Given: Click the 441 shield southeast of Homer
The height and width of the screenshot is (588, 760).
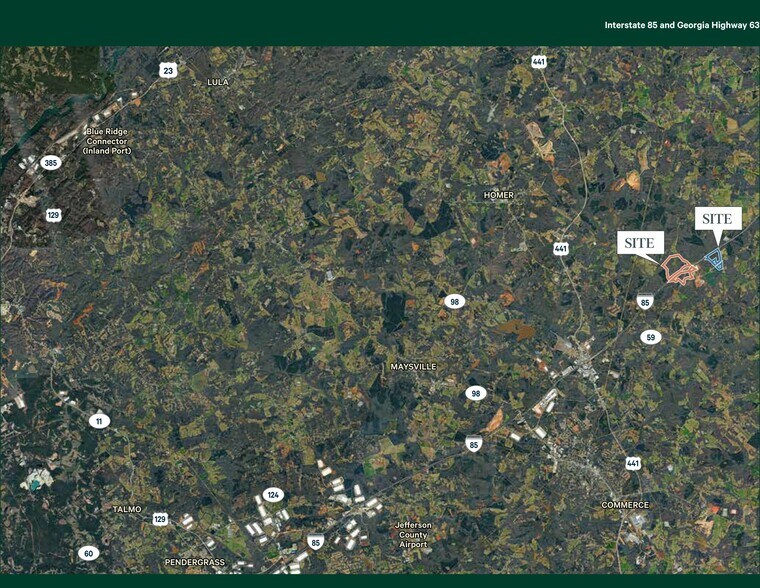Looking at the screenshot, I should 561,249.
